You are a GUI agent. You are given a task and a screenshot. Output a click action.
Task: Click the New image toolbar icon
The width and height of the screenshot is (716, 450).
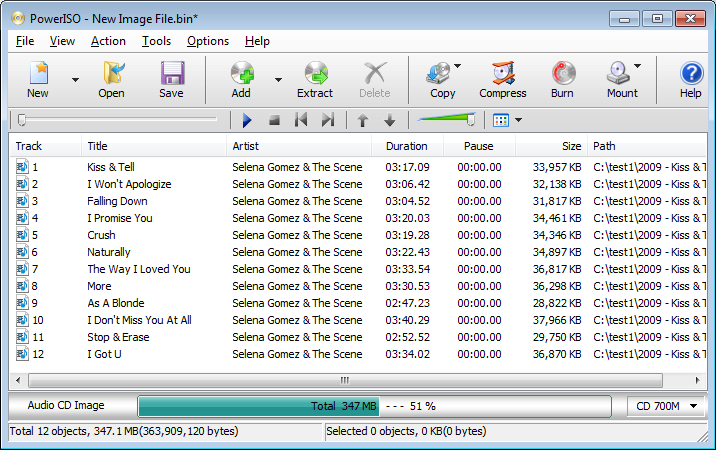[38, 73]
